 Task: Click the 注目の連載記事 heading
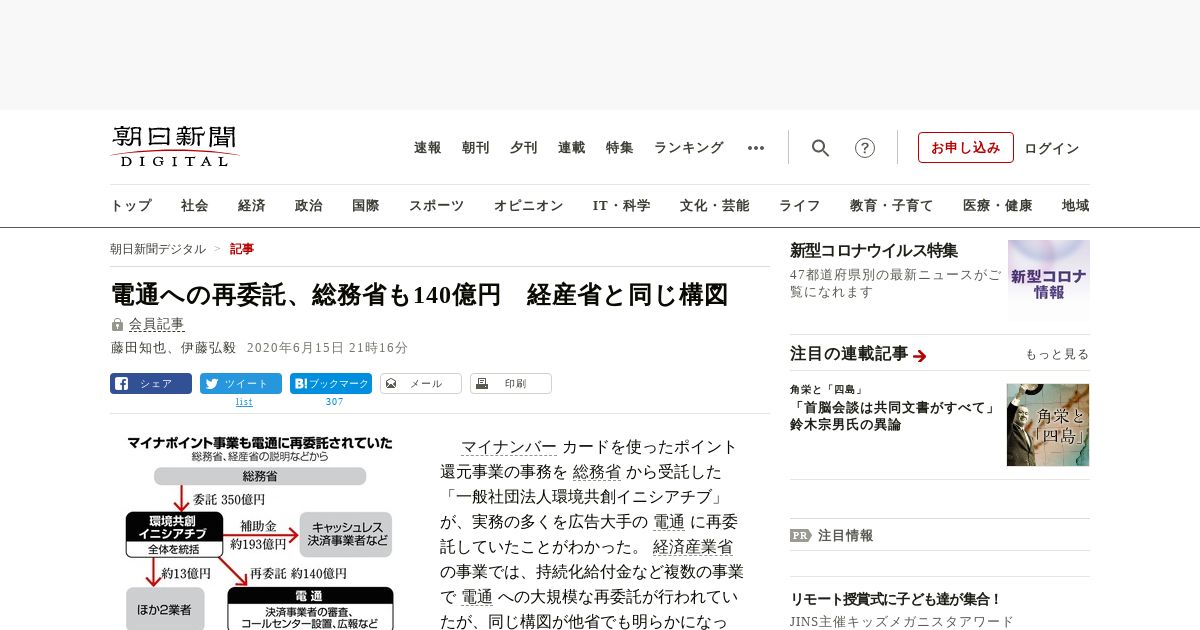click(x=849, y=354)
